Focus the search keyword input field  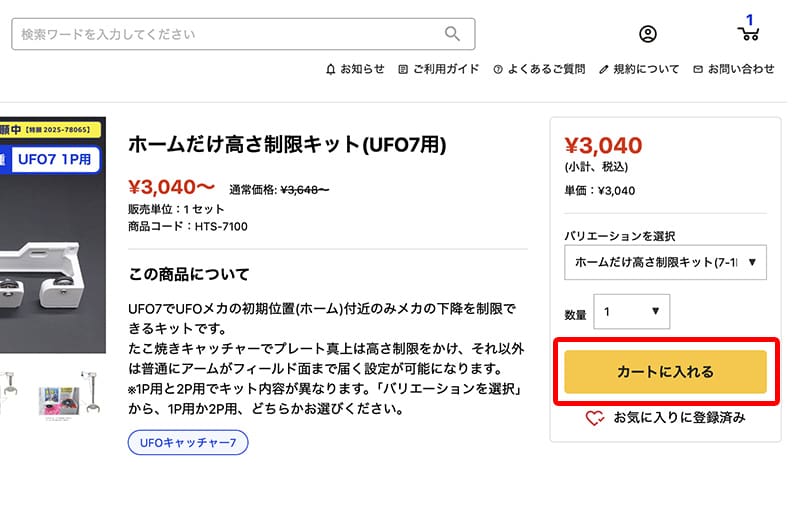coord(225,34)
